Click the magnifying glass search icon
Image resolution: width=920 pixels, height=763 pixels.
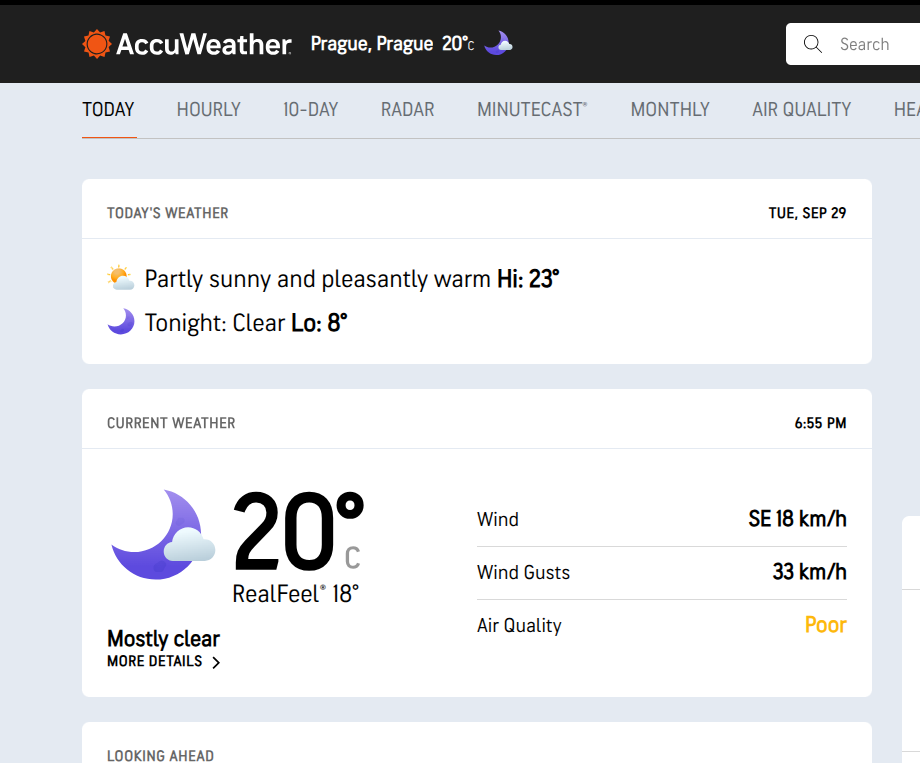click(813, 44)
